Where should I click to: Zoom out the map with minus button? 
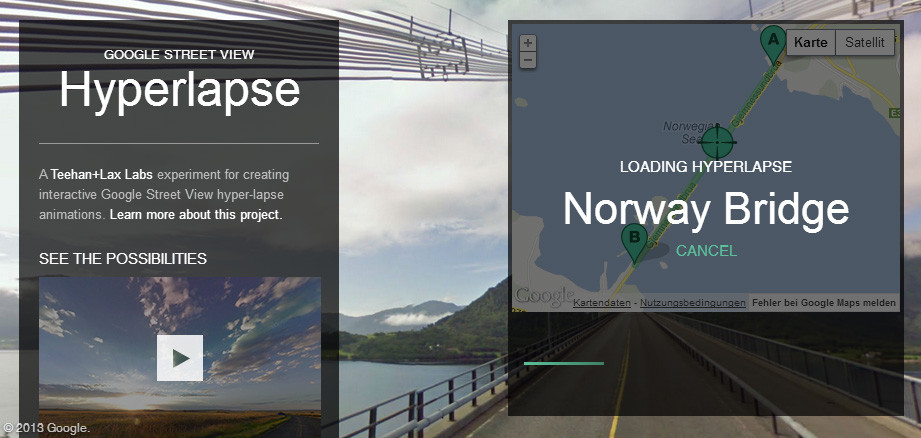(528, 59)
